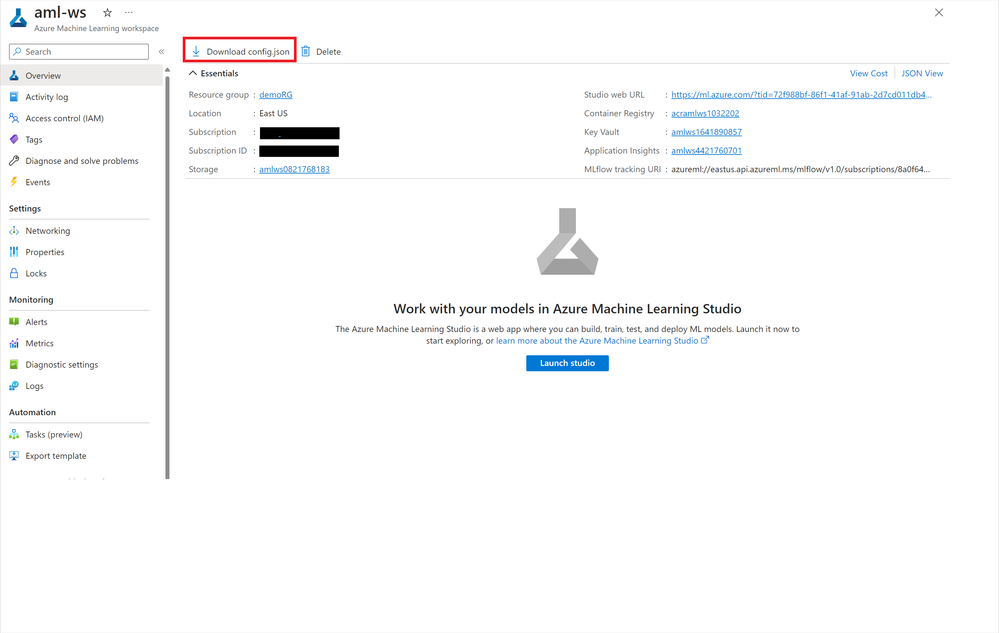
Task: Click the Metrics chart icon
Action: pyautogui.click(x=14, y=343)
